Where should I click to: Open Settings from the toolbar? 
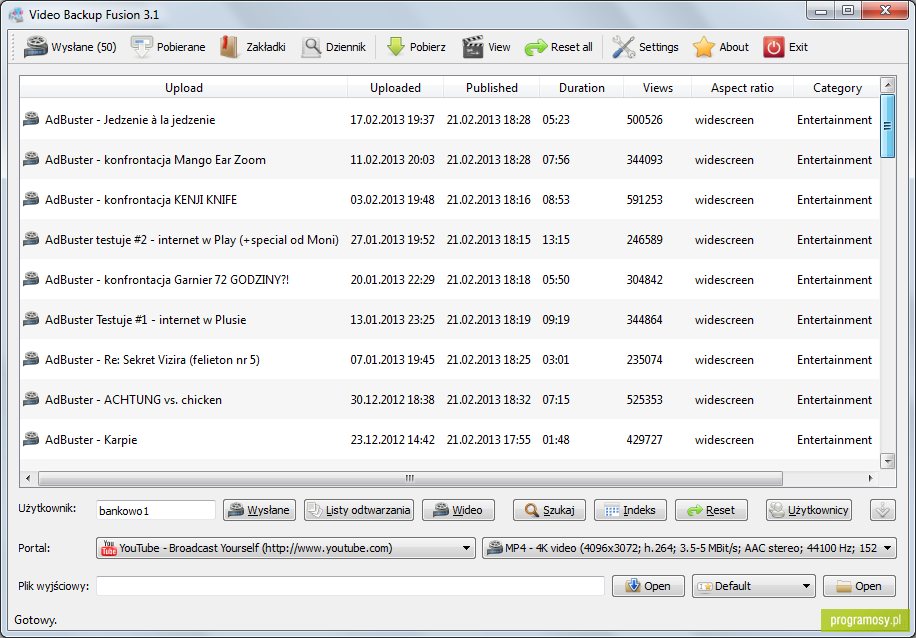pos(645,47)
